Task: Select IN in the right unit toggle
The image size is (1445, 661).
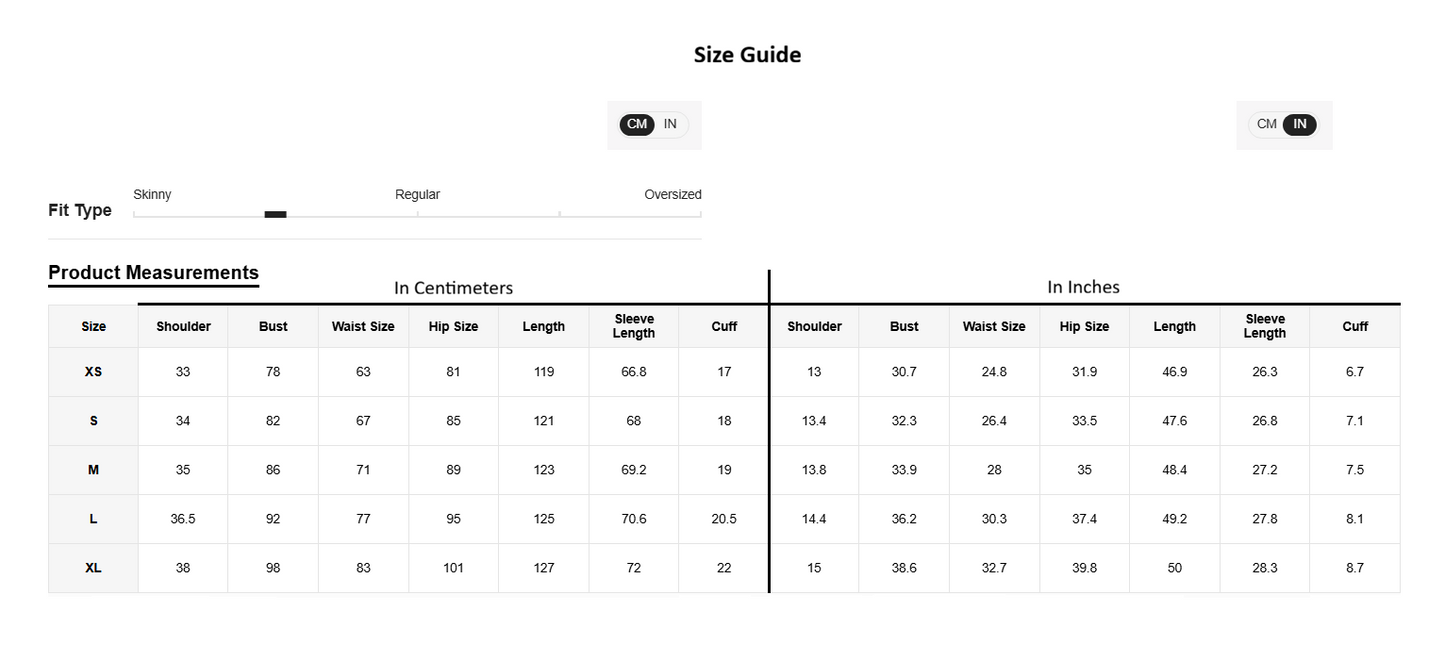Action: (1300, 124)
